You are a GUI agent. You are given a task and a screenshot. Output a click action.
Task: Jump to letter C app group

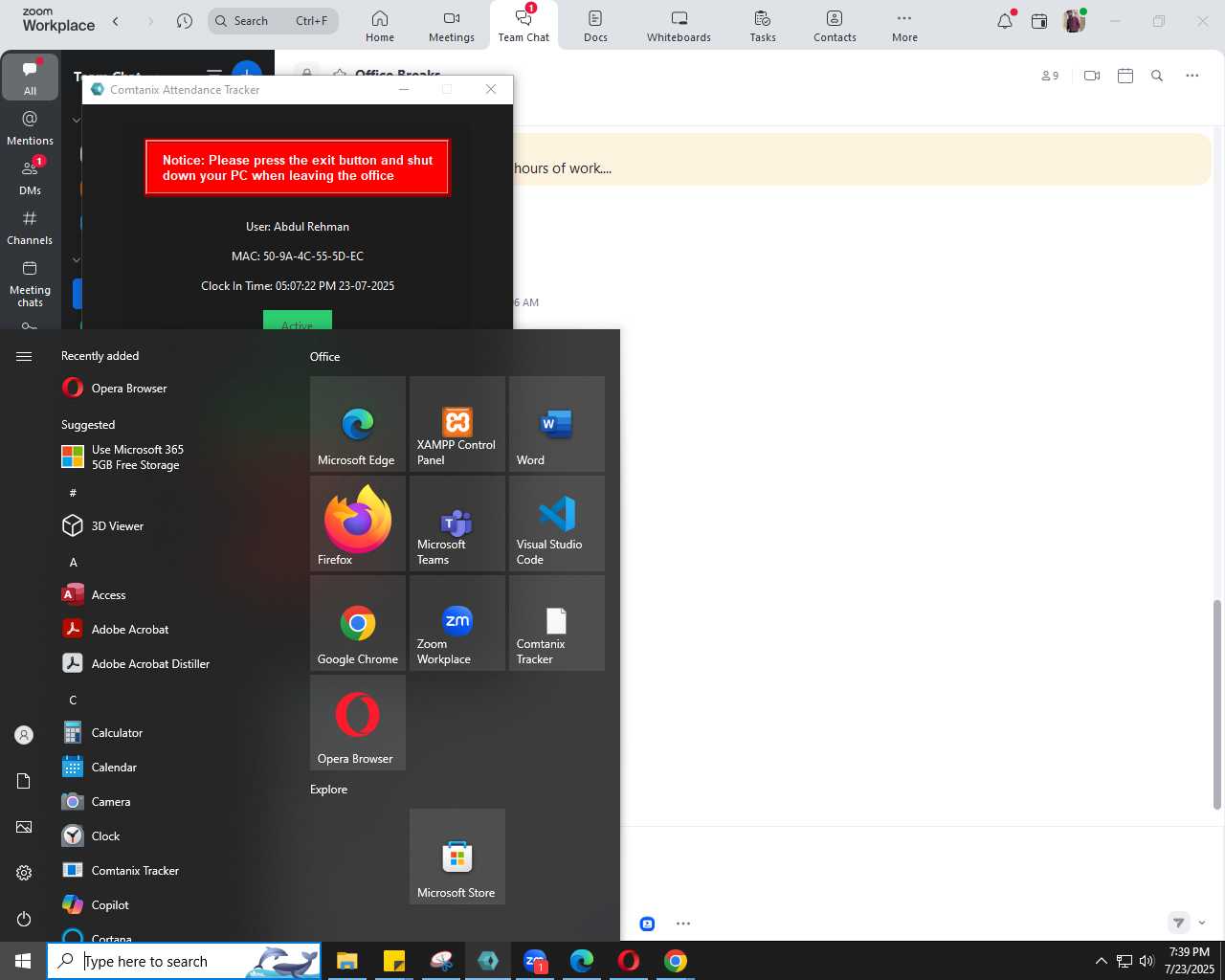pos(73,701)
